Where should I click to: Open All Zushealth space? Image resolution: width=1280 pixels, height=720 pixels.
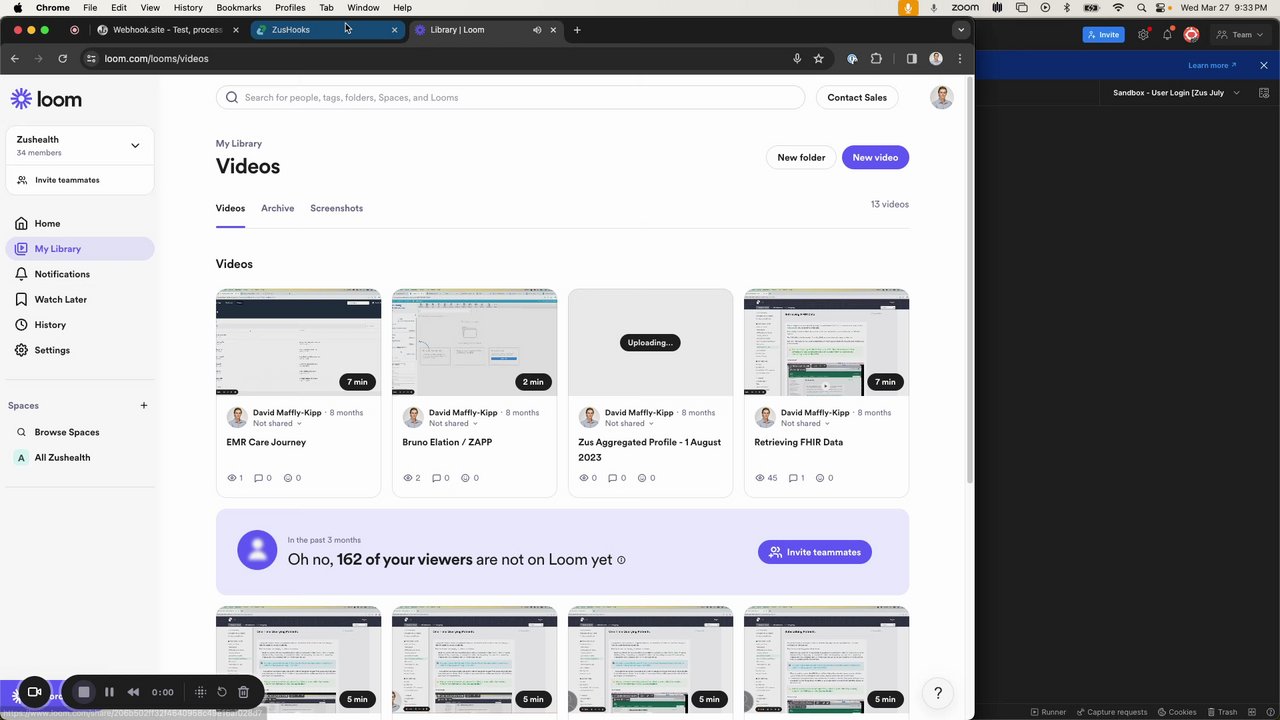coord(62,457)
